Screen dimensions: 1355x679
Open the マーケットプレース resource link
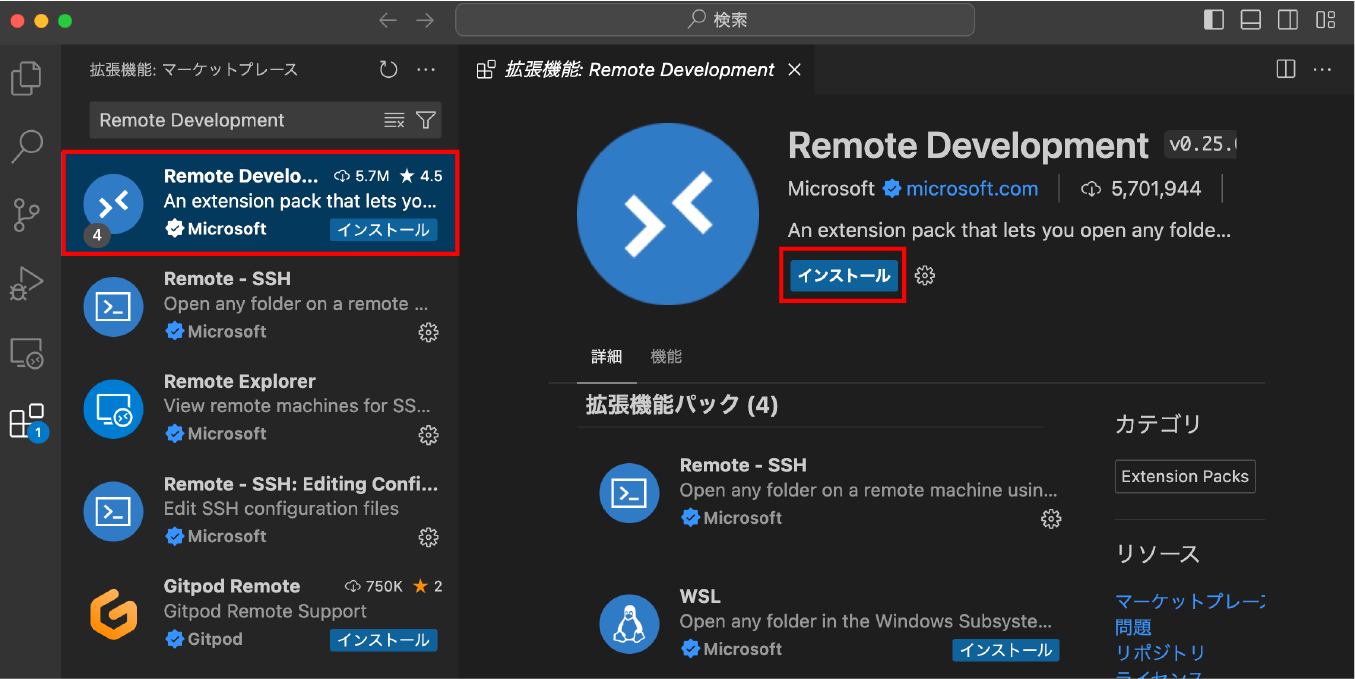coord(1190,601)
